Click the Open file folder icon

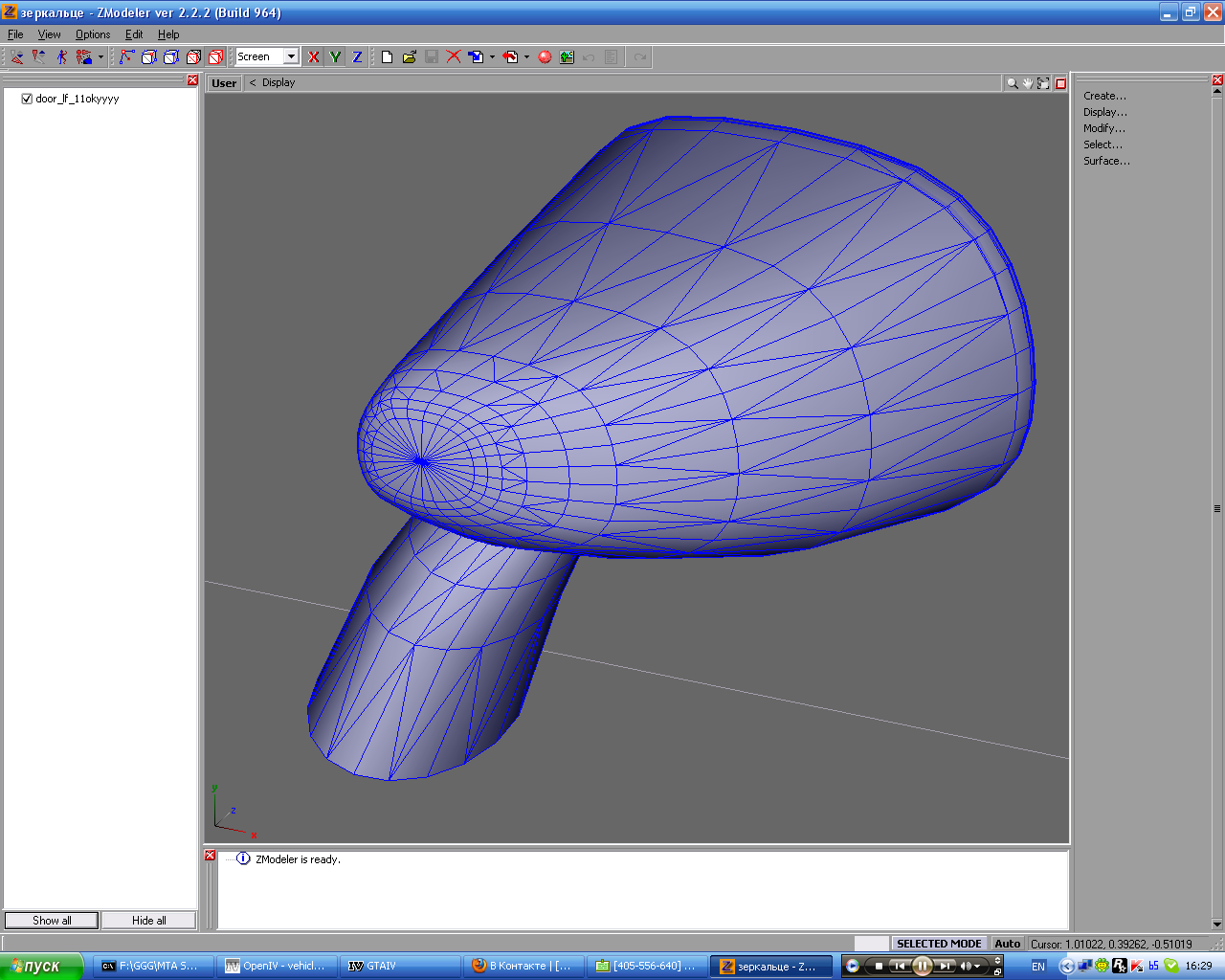409,57
